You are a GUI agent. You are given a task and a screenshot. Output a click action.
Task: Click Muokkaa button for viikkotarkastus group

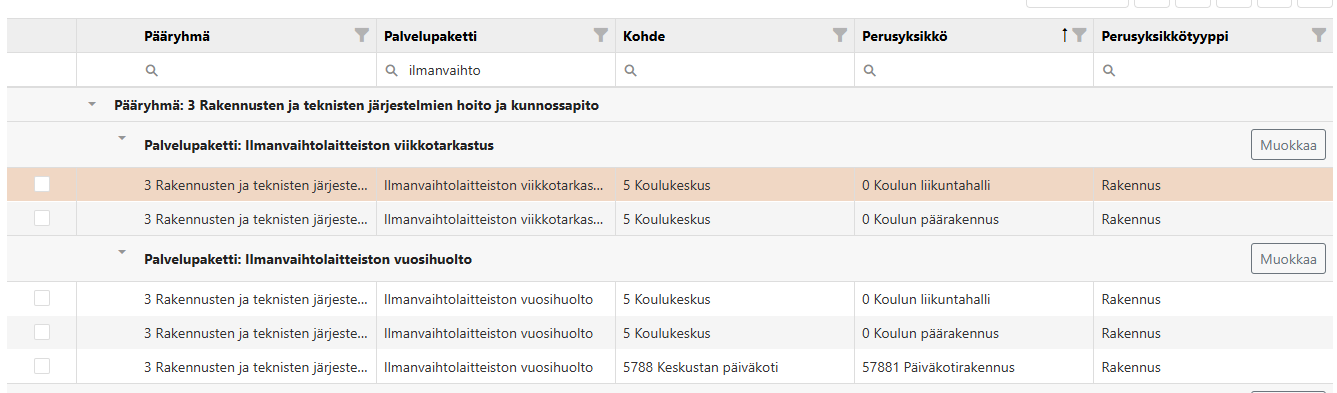[1288, 144]
